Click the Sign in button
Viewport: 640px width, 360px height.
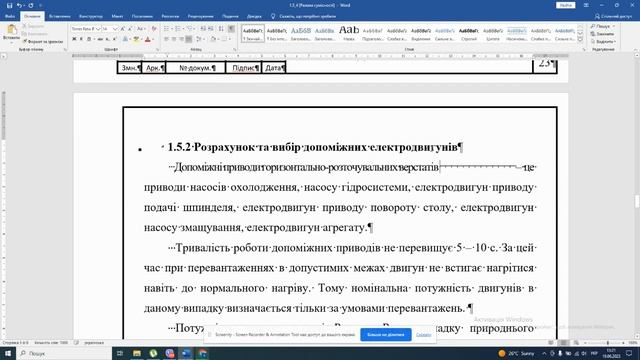point(565,5)
